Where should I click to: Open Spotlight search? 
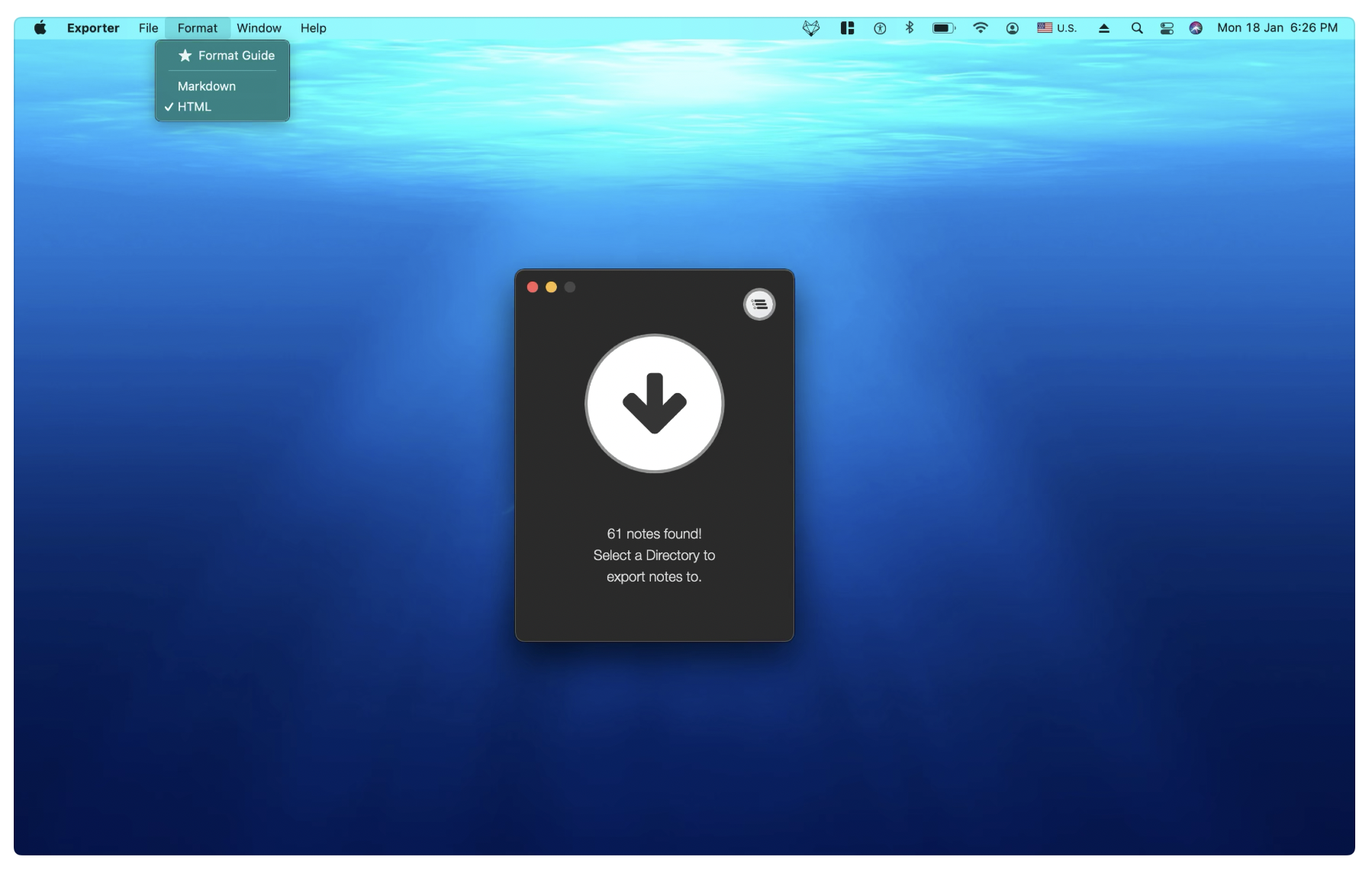pyautogui.click(x=1137, y=28)
